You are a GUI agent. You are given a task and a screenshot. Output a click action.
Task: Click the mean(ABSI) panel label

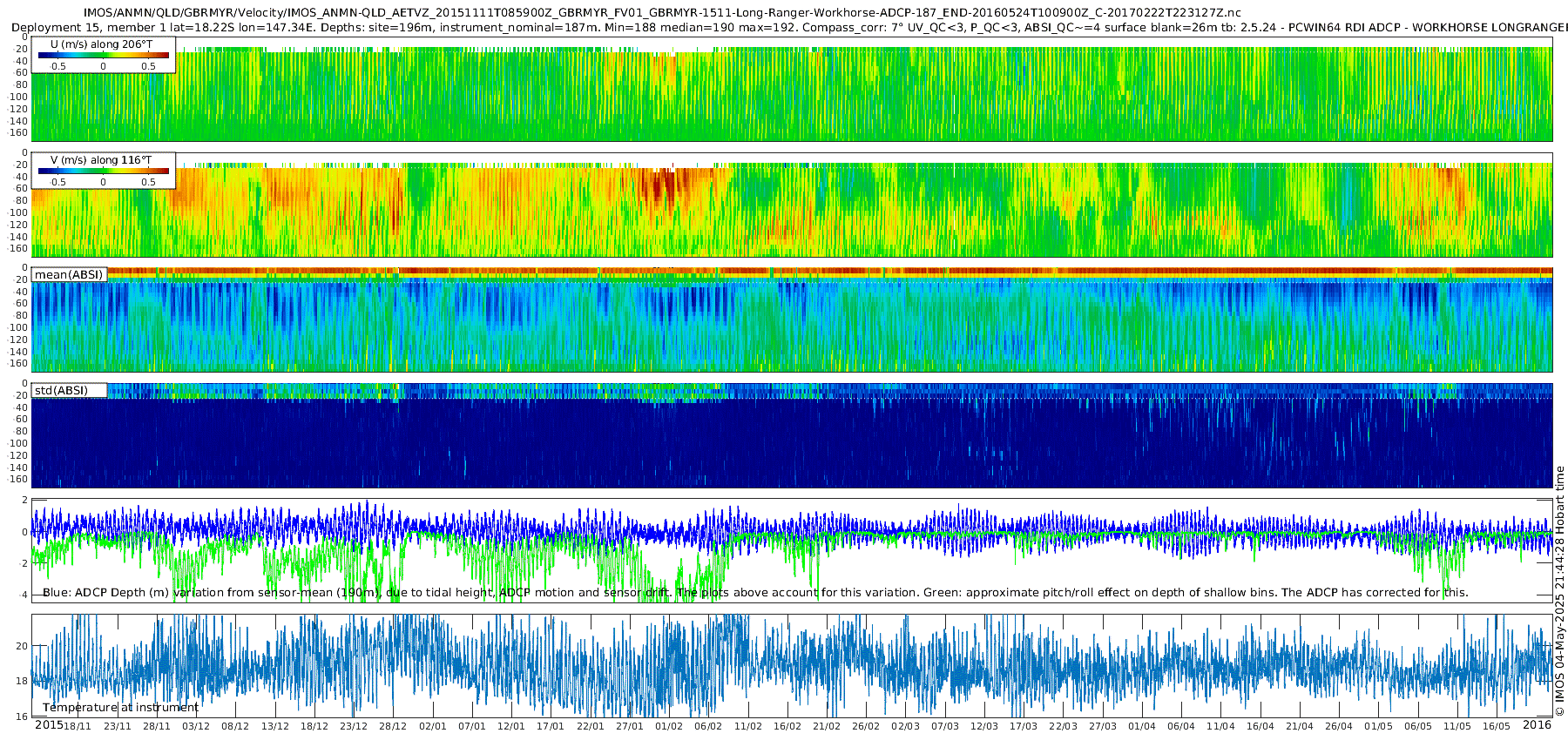[69, 275]
